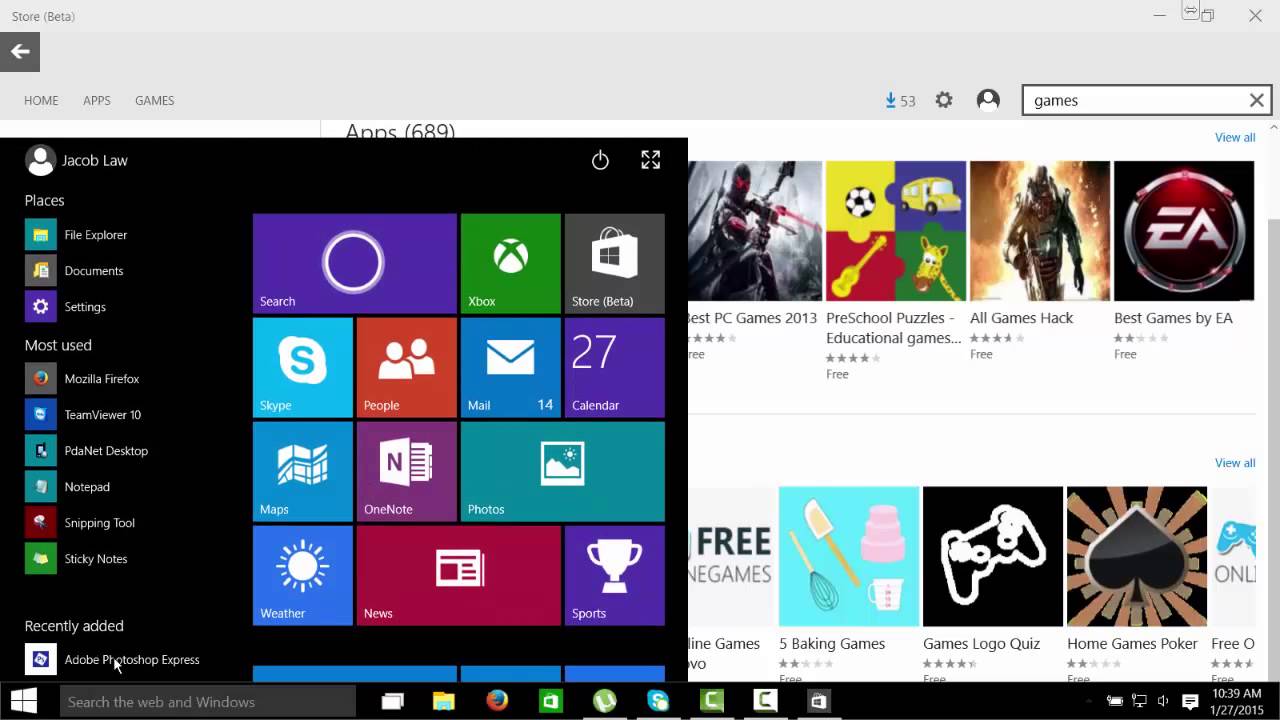Click the Best Games by EA title
This screenshot has width=1280, height=720.
click(1173, 318)
